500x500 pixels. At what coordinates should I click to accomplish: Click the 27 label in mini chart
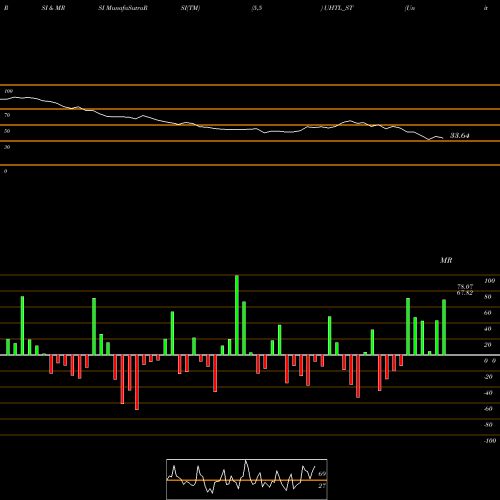322,486
